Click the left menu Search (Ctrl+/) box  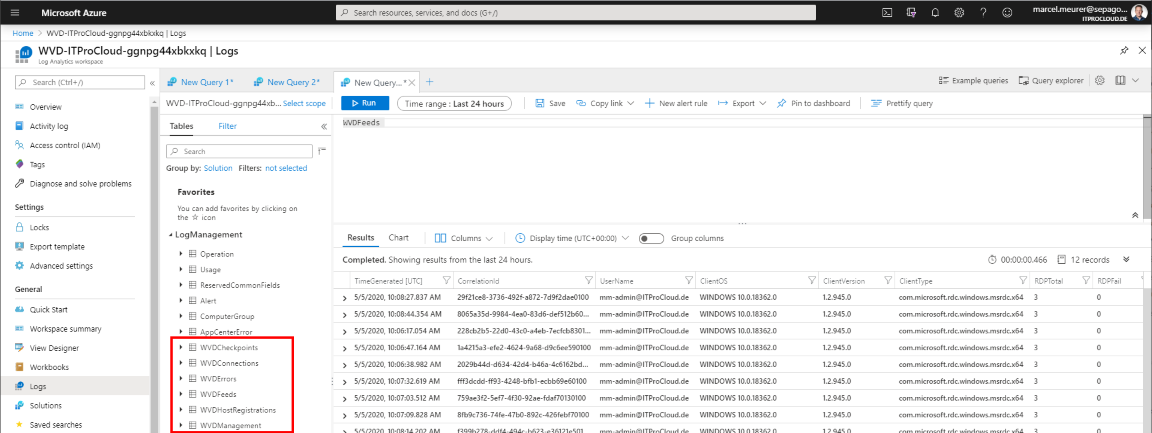click(79, 83)
